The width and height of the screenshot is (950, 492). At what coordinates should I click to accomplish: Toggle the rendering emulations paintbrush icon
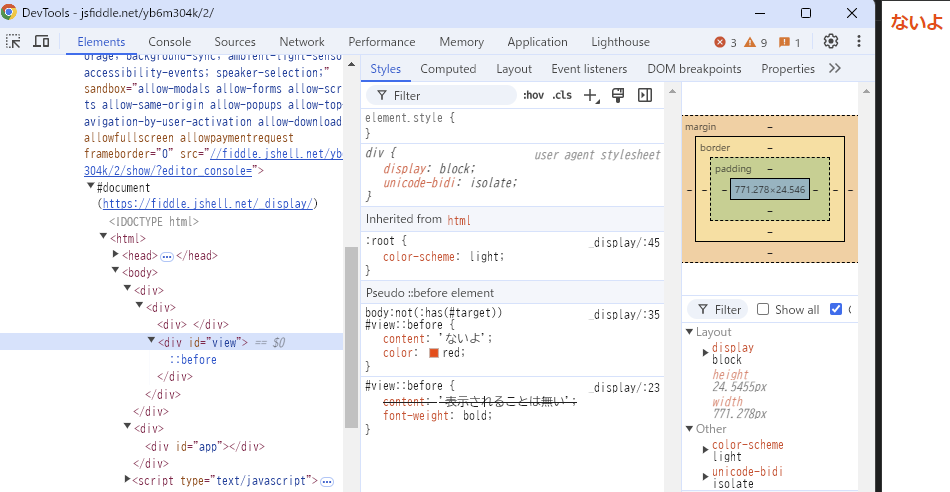(x=618, y=95)
